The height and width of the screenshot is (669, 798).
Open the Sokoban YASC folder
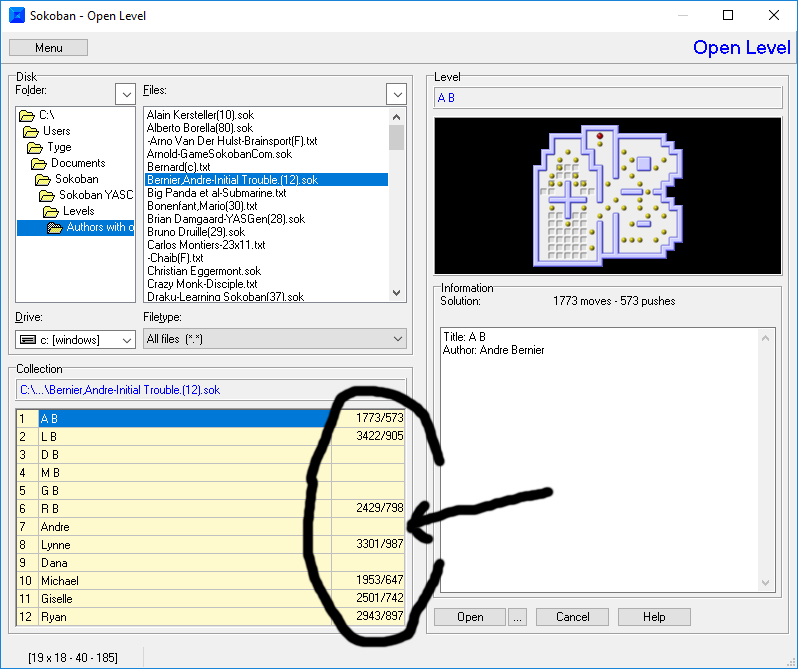click(x=95, y=195)
